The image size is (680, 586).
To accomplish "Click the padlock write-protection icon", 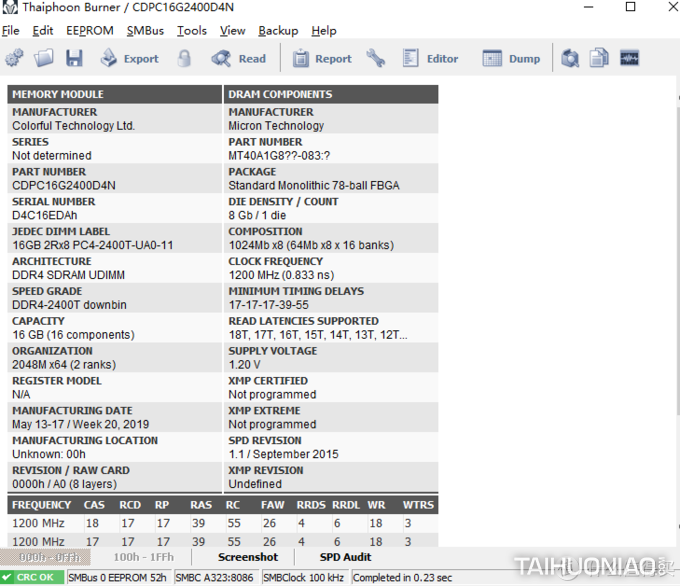I will click(x=184, y=58).
